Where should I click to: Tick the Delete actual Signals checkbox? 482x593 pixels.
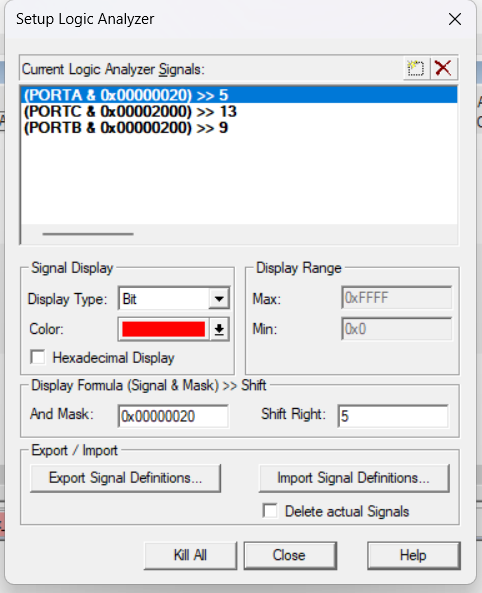point(270,511)
